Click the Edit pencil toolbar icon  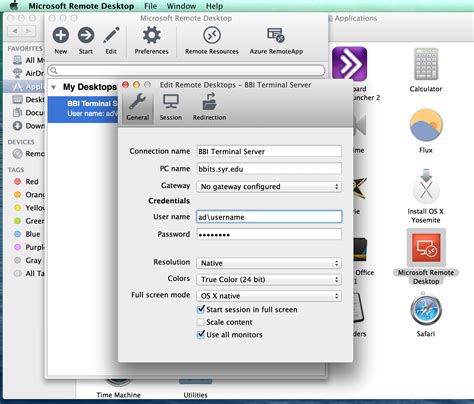[x=111, y=35]
